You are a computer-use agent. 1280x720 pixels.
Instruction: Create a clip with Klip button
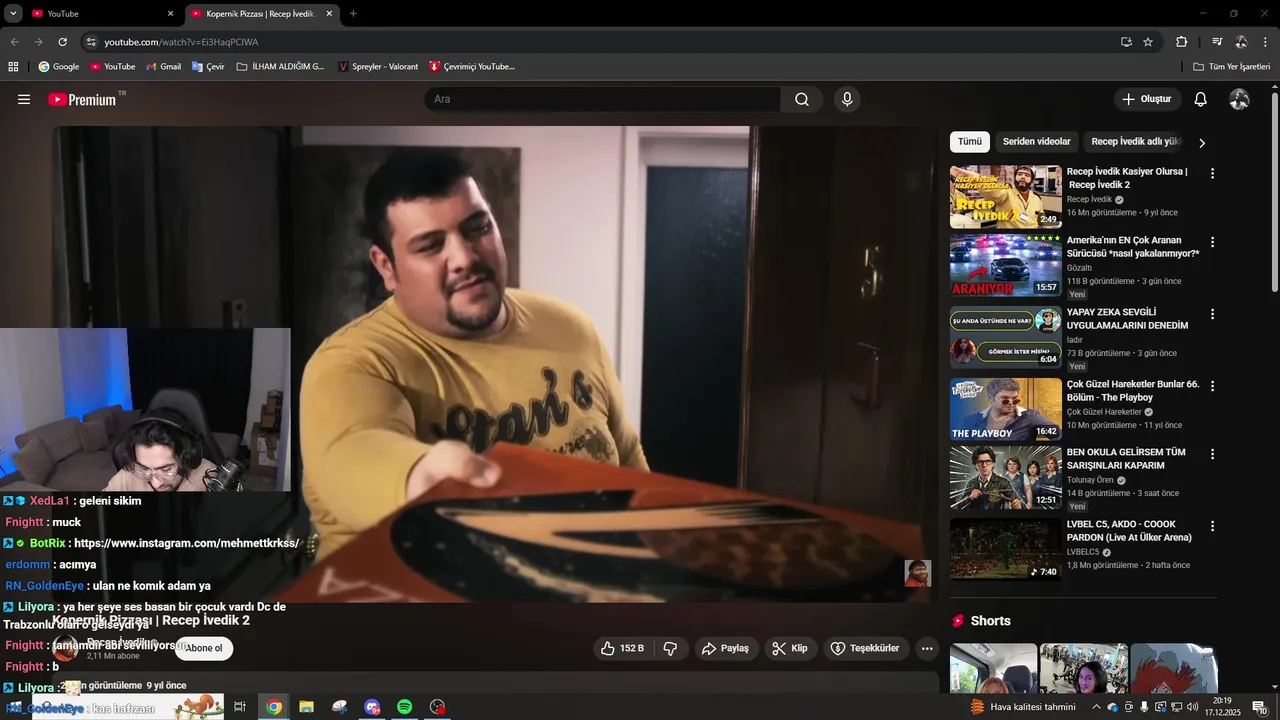tap(791, 648)
